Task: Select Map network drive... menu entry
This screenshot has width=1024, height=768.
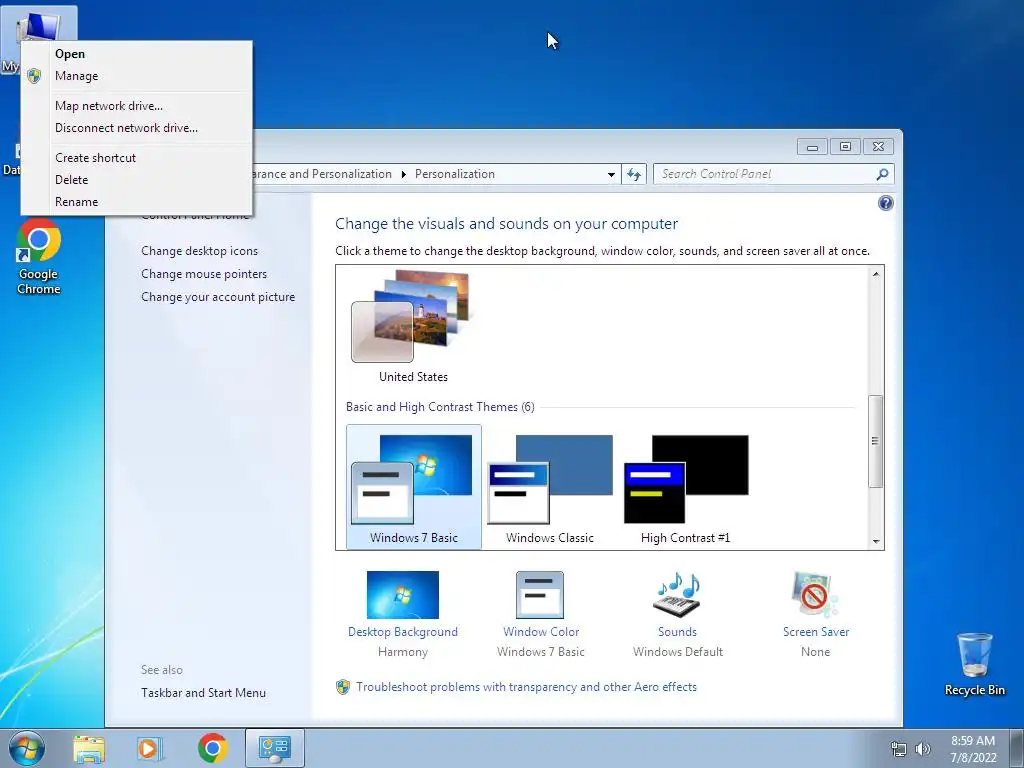Action: click(x=136, y=106)
